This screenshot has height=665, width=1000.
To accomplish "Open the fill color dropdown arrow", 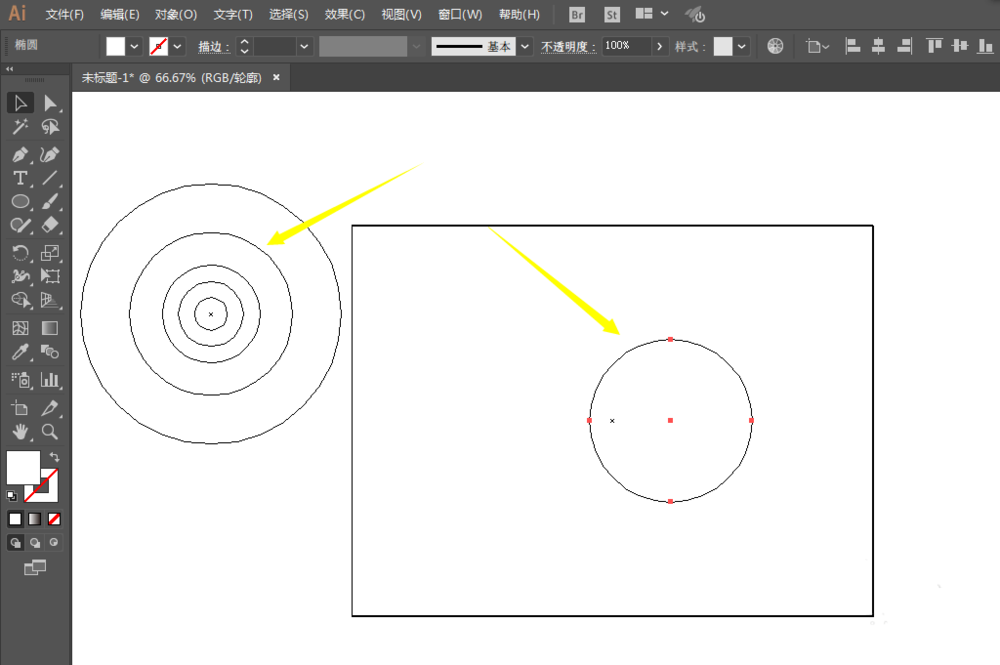I will point(134,46).
